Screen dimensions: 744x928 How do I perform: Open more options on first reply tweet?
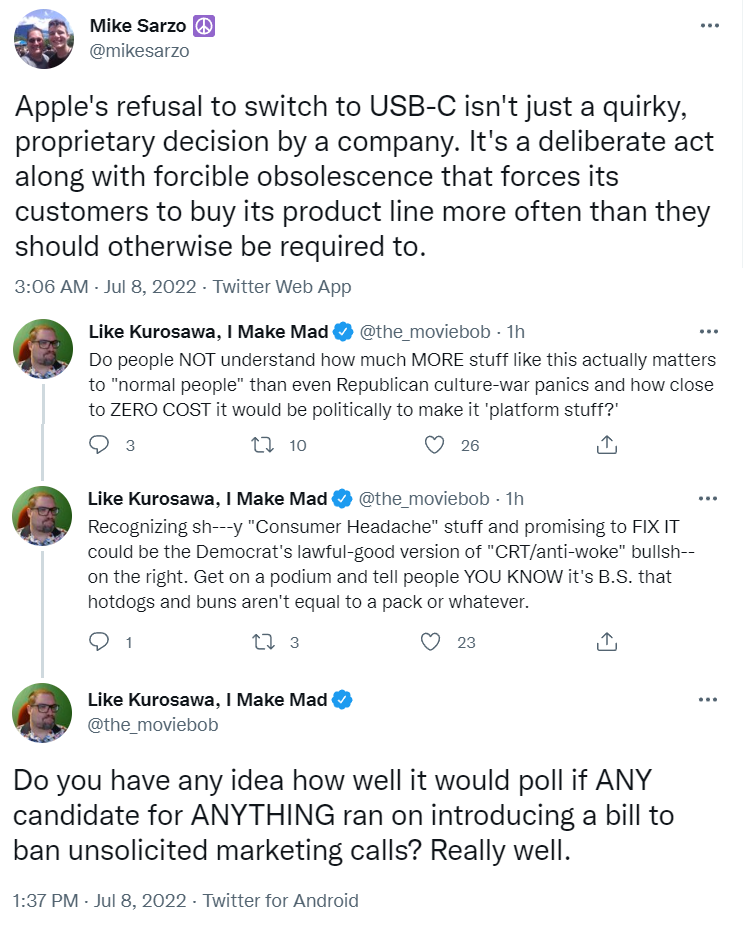point(709,330)
